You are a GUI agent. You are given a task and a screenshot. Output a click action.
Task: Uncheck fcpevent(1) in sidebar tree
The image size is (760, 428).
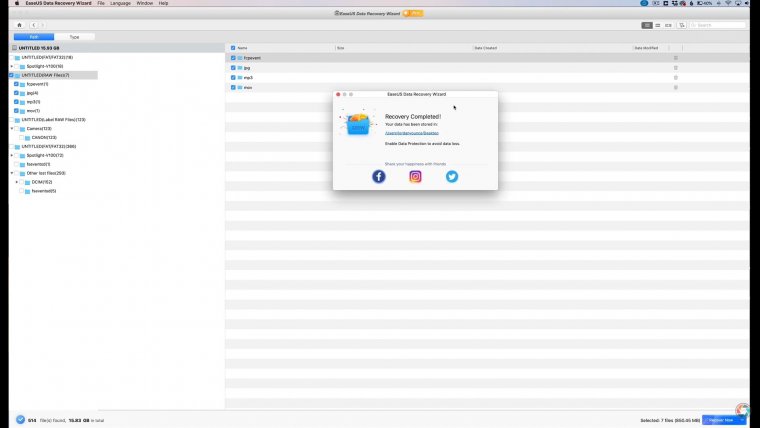16,84
